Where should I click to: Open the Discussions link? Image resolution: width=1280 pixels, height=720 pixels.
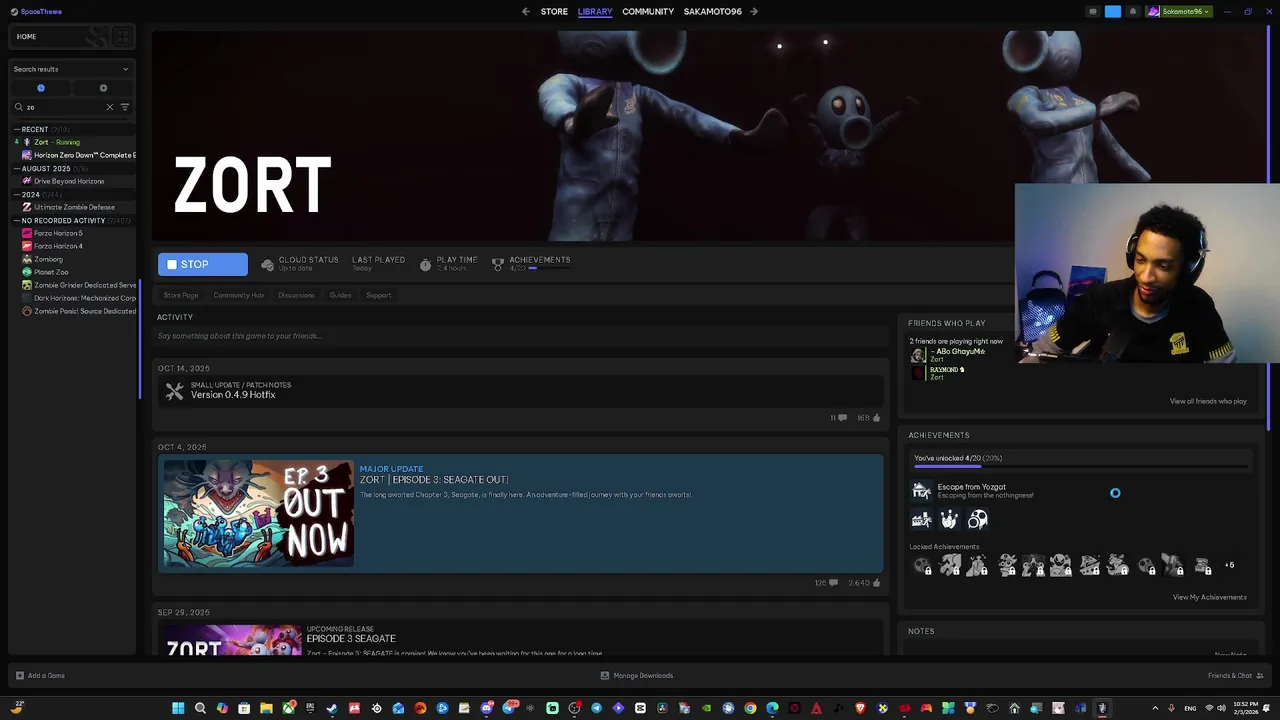pyautogui.click(x=296, y=295)
